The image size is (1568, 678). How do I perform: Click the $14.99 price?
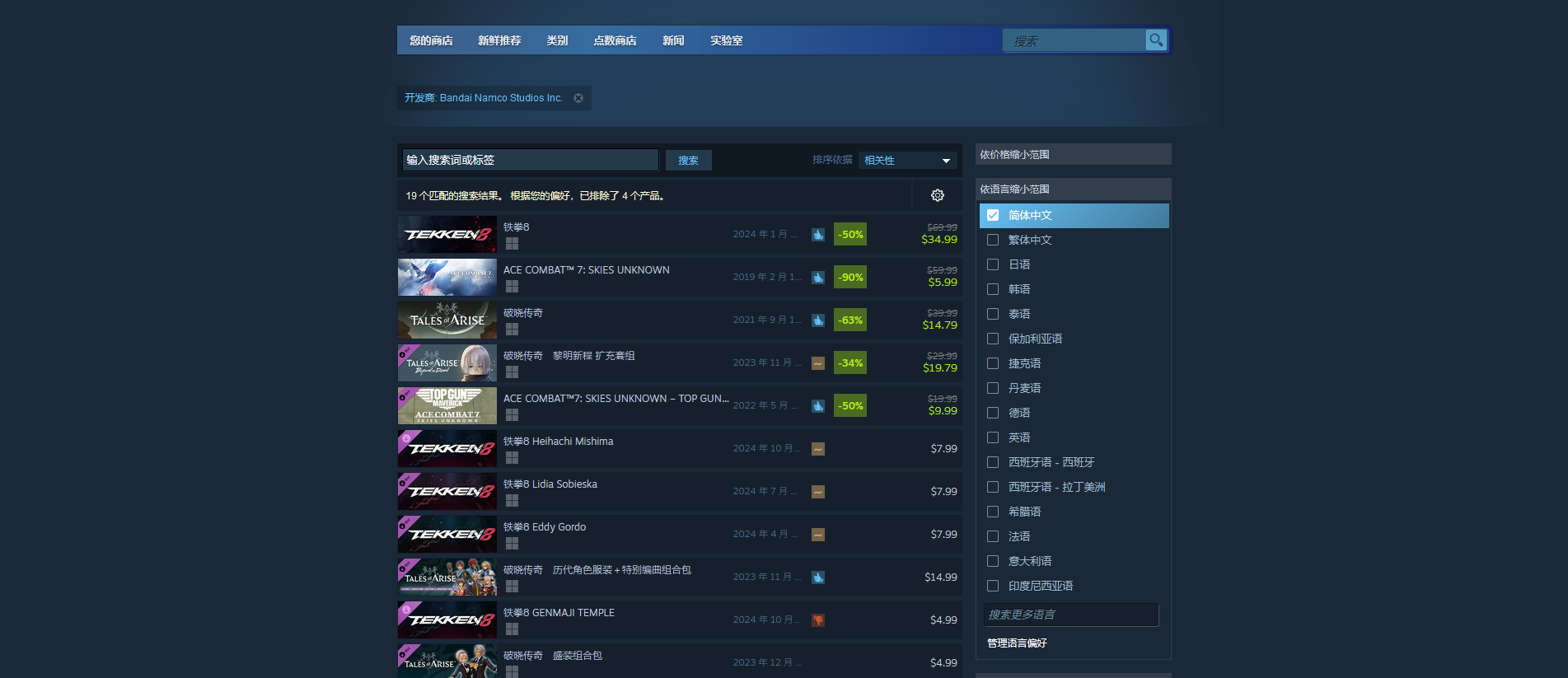click(x=941, y=577)
